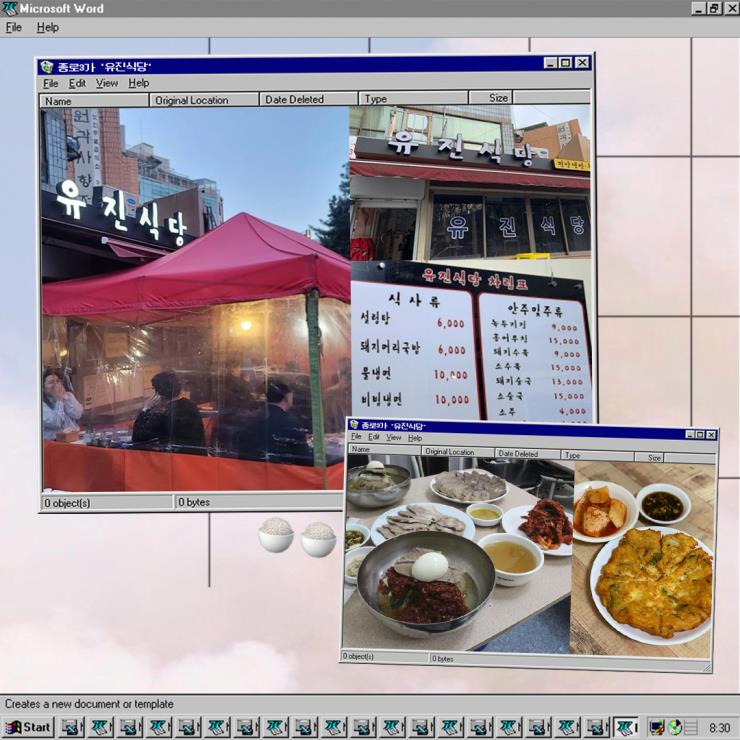
Task: Sort by Name column in storefront-photos window
Action: (x=94, y=101)
